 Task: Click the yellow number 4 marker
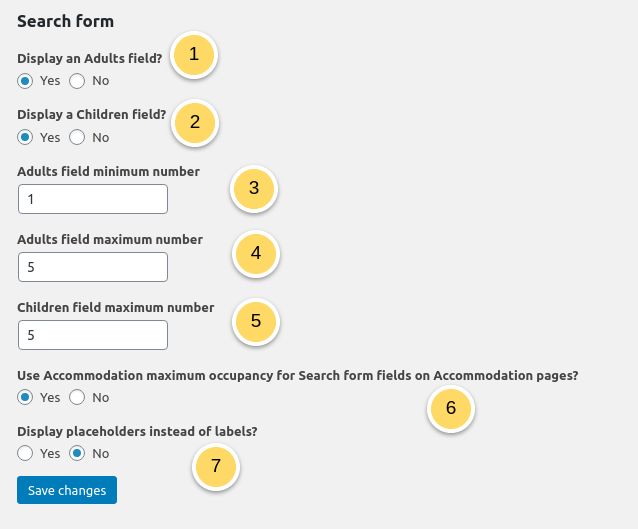click(x=256, y=254)
